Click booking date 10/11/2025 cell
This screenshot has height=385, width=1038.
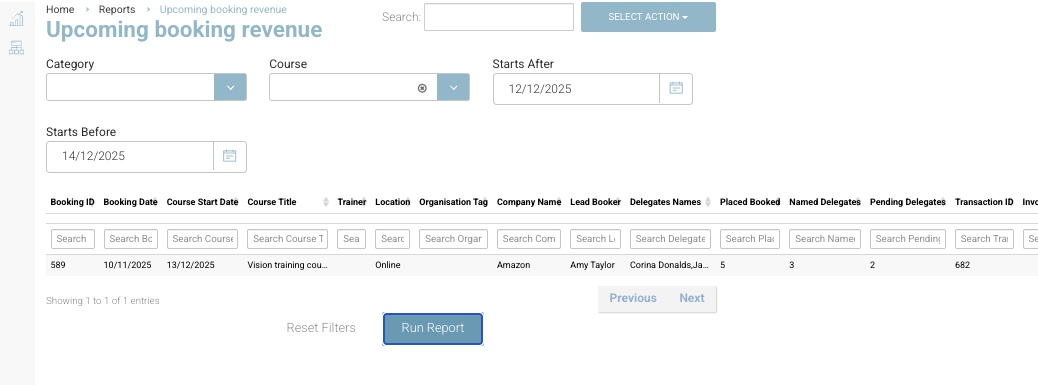coord(128,265)
